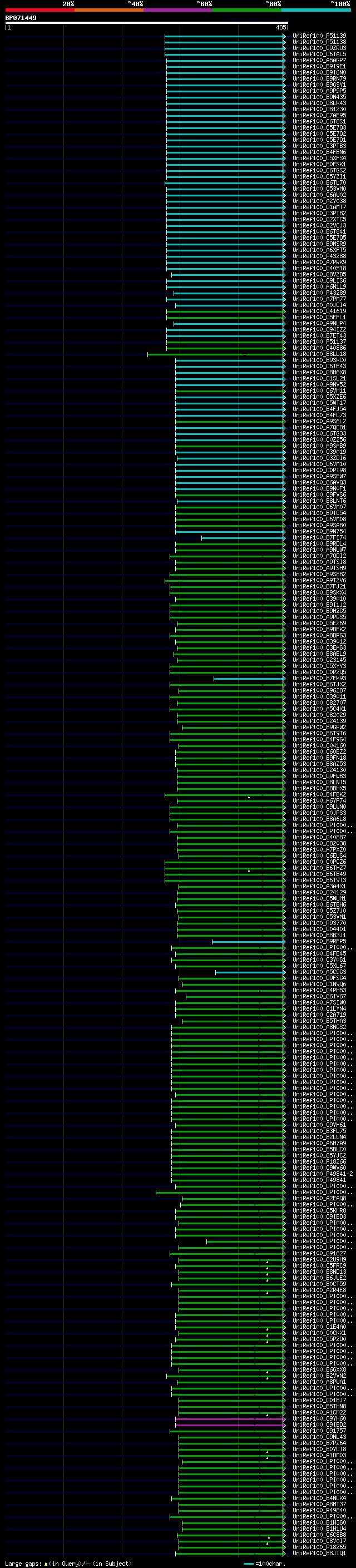356x1568 pixels.
Task: Select hit label UniRef100_Q1AMT7
Action: point(319,207)
